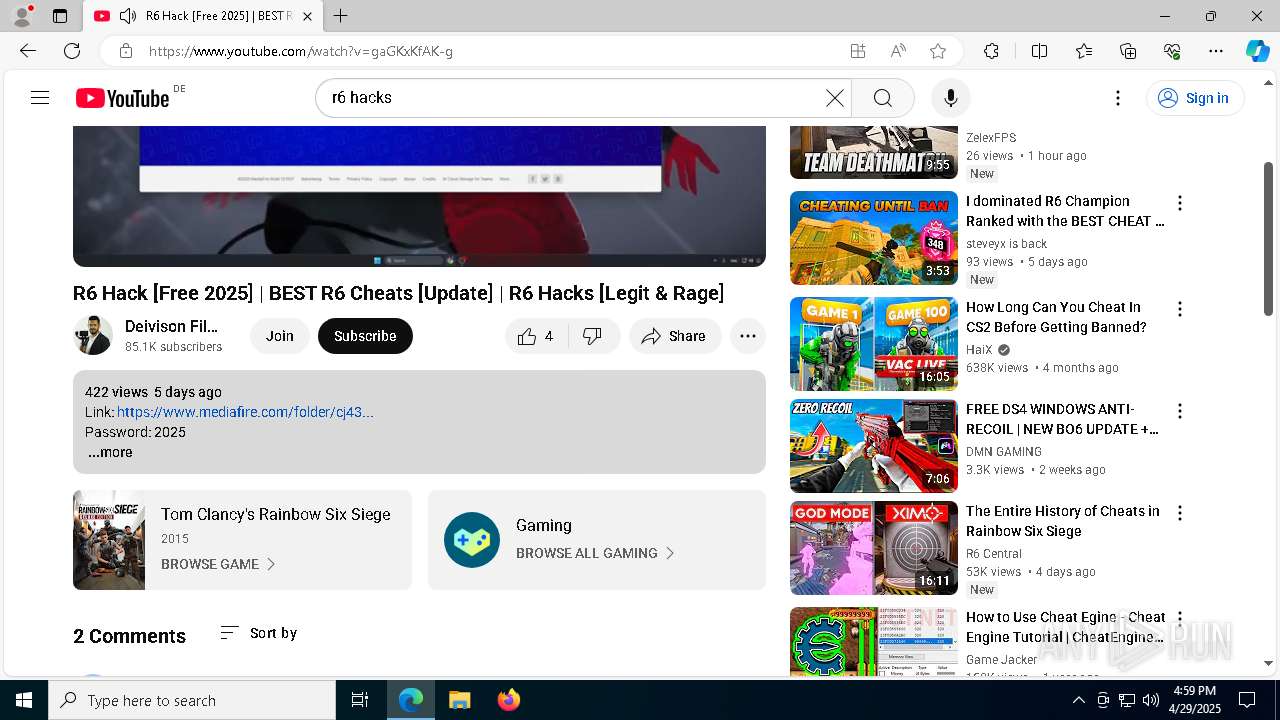Mute the tab via speaker icon
Screen dimensions: 1280x720
pos(128,16)
